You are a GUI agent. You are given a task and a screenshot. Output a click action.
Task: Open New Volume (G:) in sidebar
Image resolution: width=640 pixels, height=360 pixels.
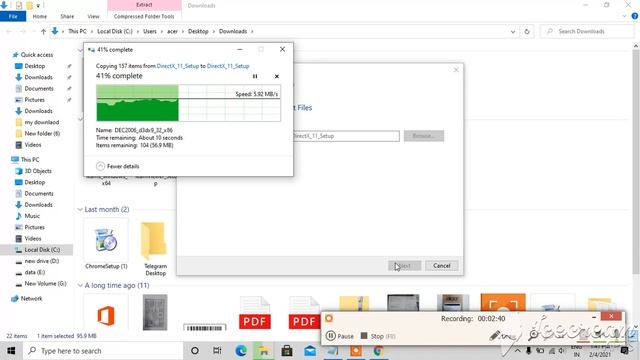point(45,283)
